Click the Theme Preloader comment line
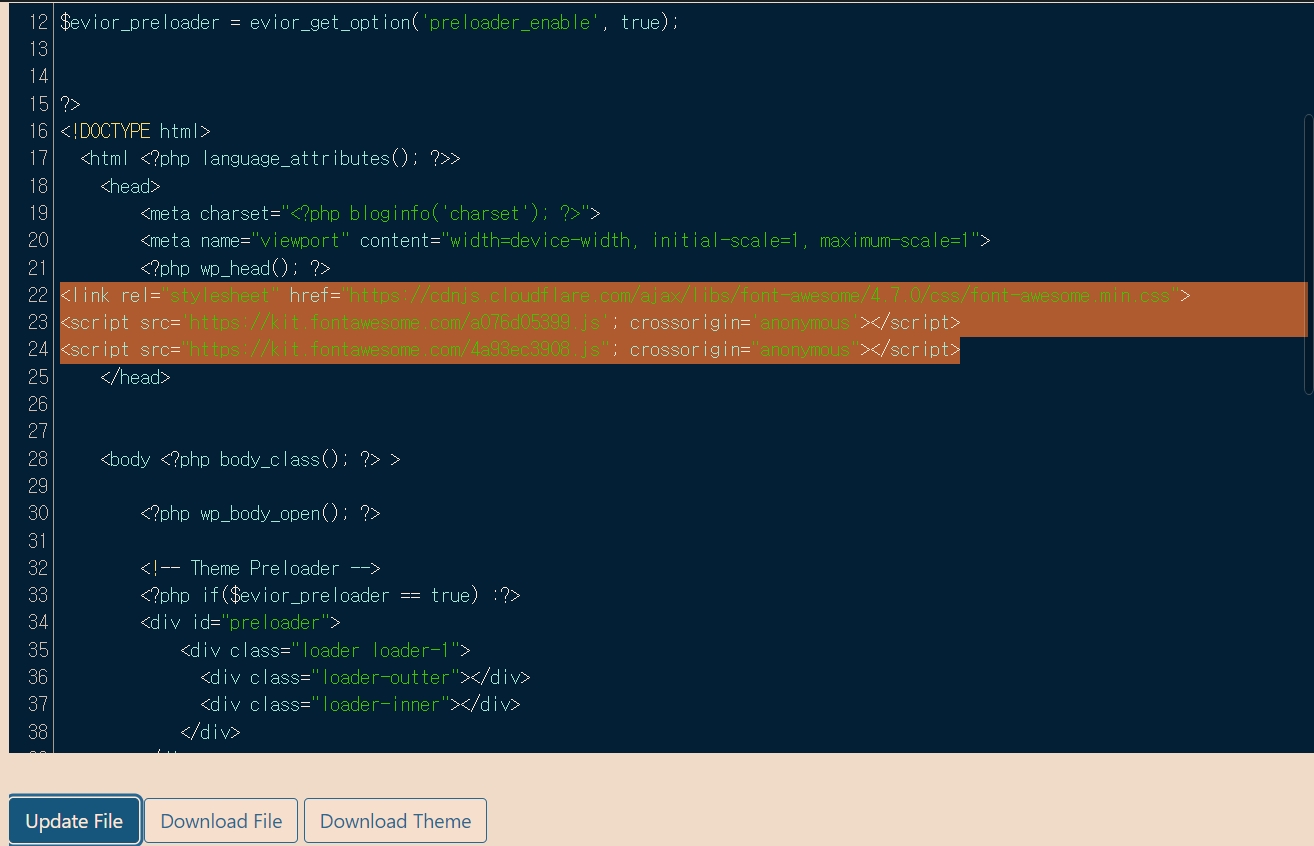This screenshot has width=1314, height=846. (x=260, y=568)
